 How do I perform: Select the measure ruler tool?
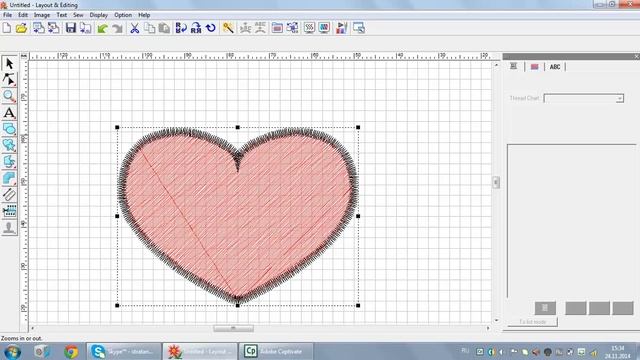[9, 194]
